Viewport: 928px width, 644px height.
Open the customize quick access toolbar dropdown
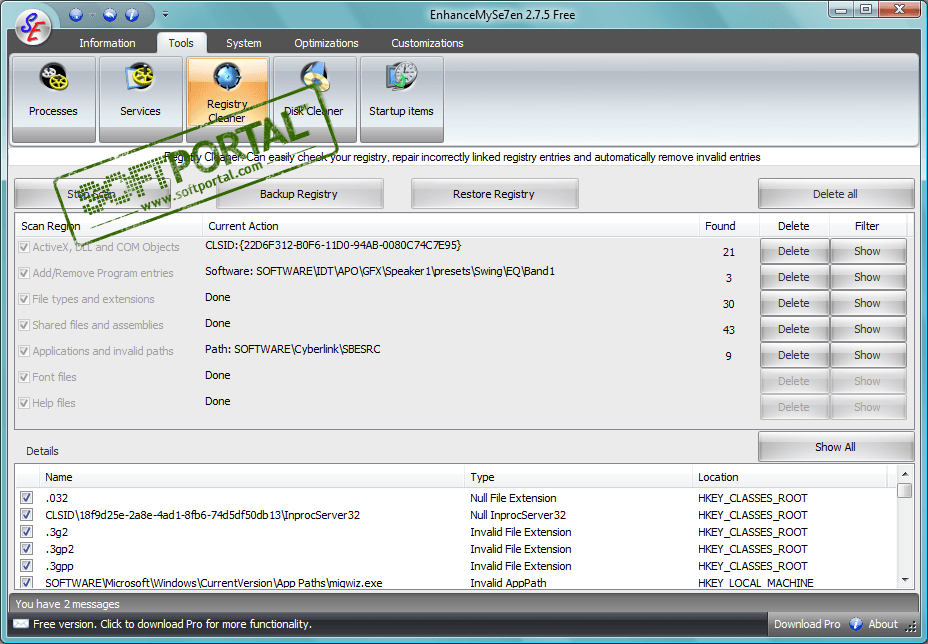[x=165, y=14]
